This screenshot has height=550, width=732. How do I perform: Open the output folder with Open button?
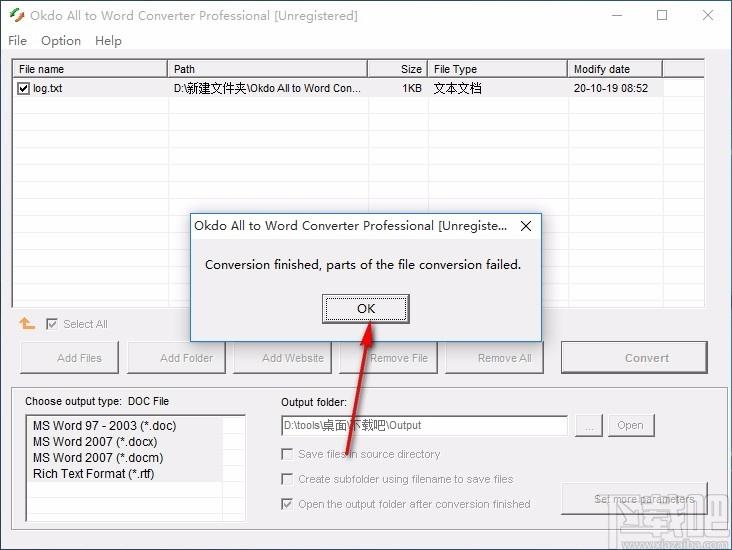coord(631,425)
